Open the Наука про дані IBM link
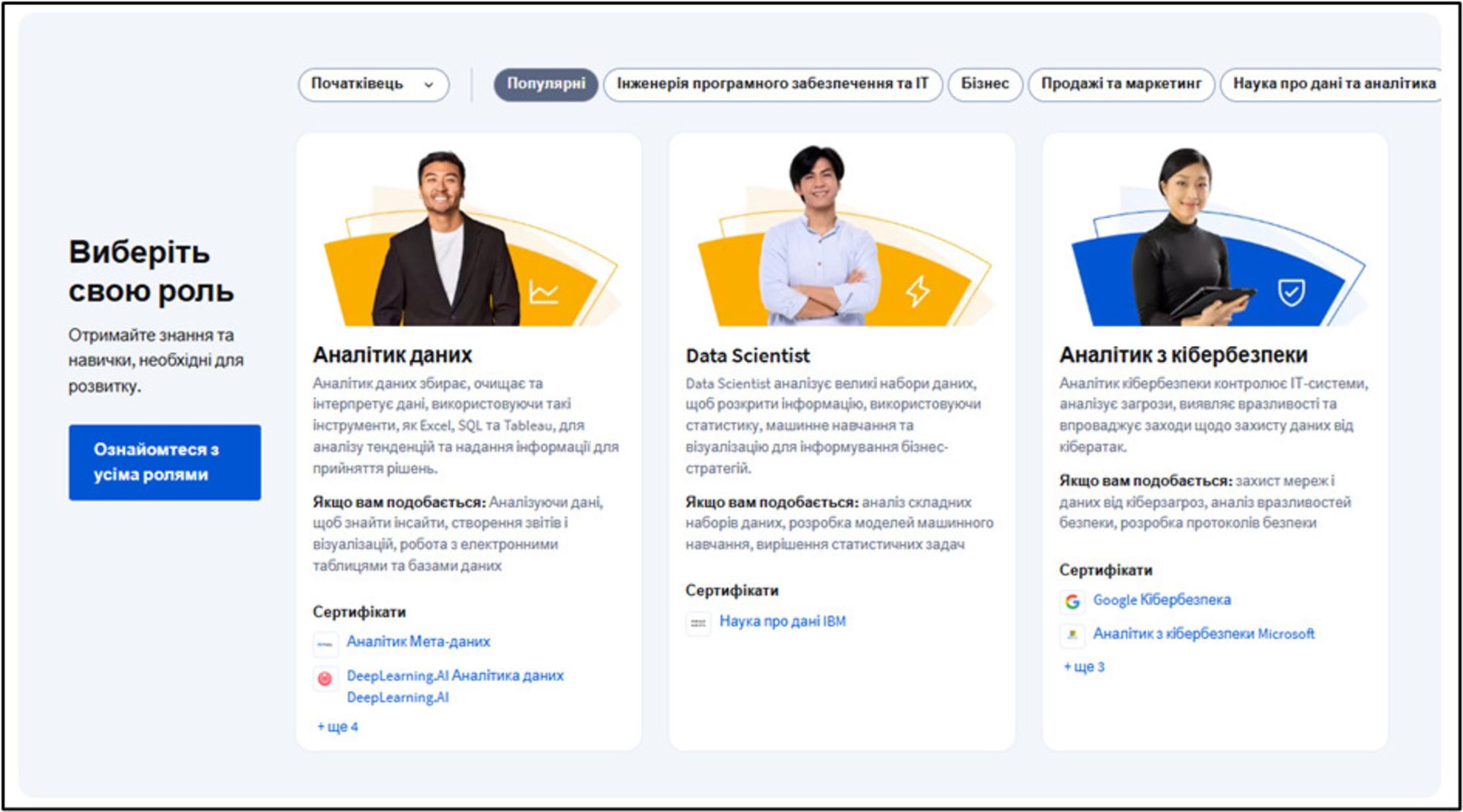Viewport: 1463px width, 812px height. (782, 621)
